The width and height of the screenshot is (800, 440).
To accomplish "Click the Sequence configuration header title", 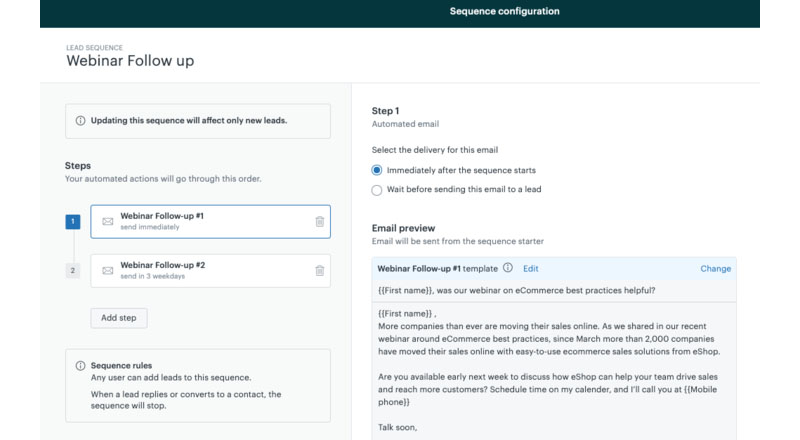I will click(x=505, y=12).
